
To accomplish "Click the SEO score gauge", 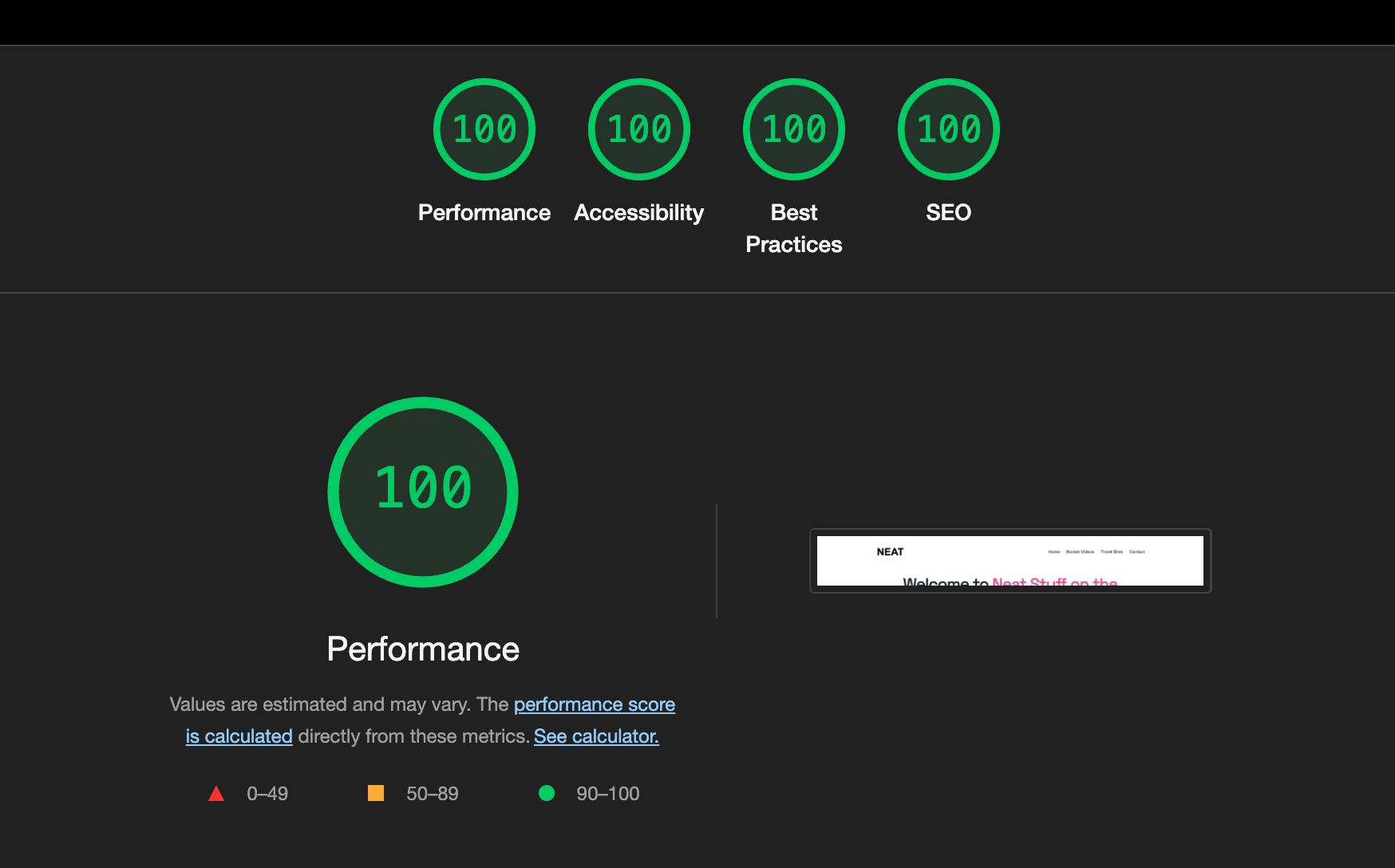I will [x=946, y=130].
